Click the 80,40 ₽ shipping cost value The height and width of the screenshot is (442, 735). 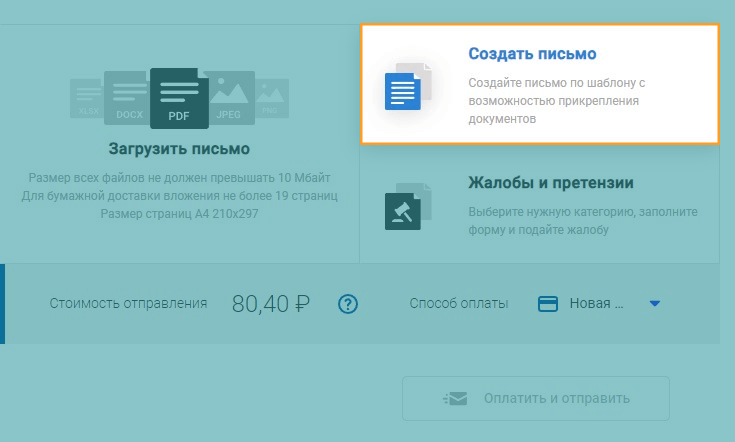(x=270, y=304)
